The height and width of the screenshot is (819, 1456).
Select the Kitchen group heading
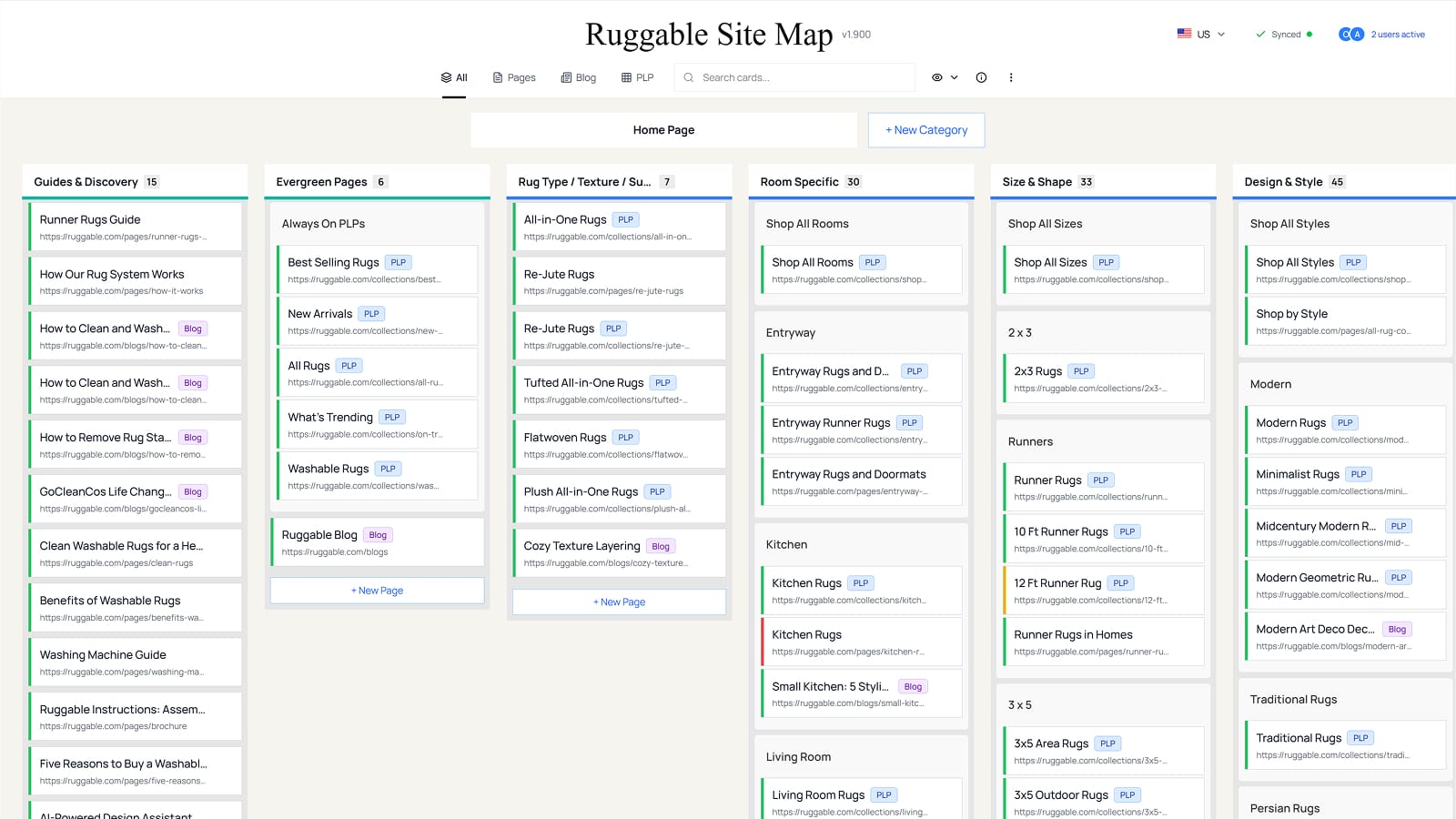tap(786, 544)
